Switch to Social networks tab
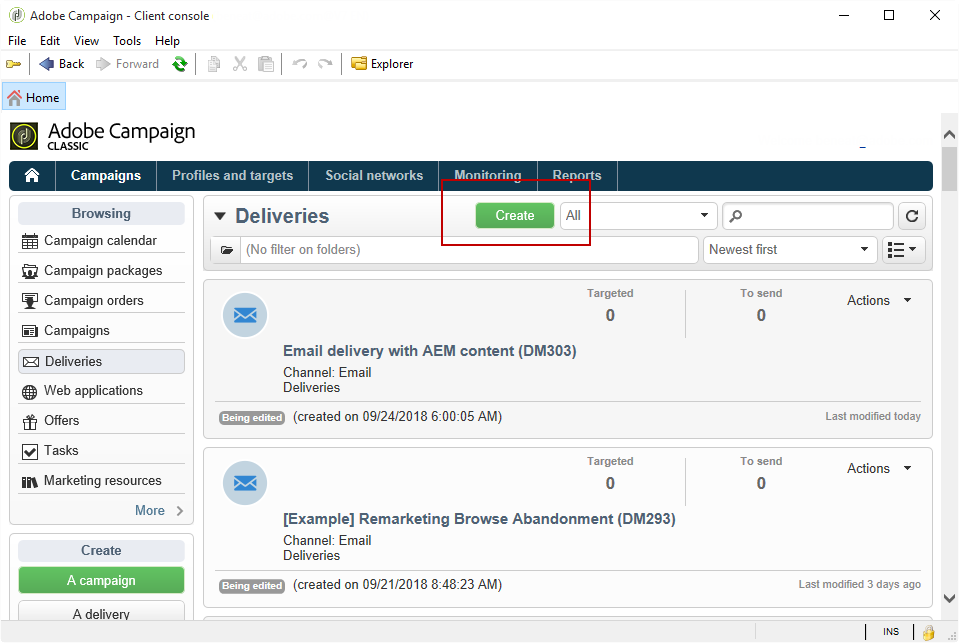The width and height of the screenshot is (959, 643). 374,176
